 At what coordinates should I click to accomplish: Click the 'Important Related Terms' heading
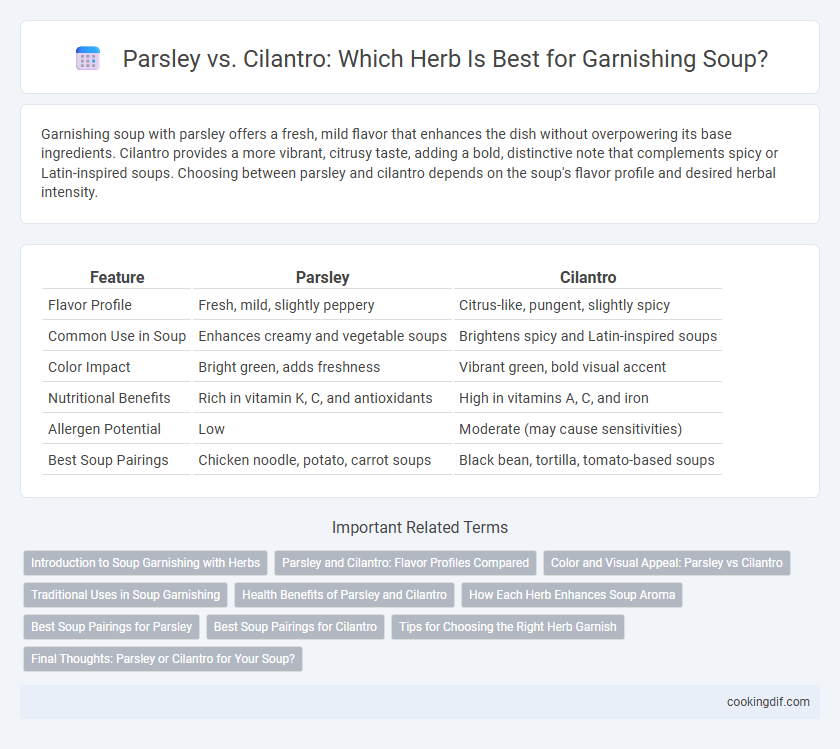419,527
